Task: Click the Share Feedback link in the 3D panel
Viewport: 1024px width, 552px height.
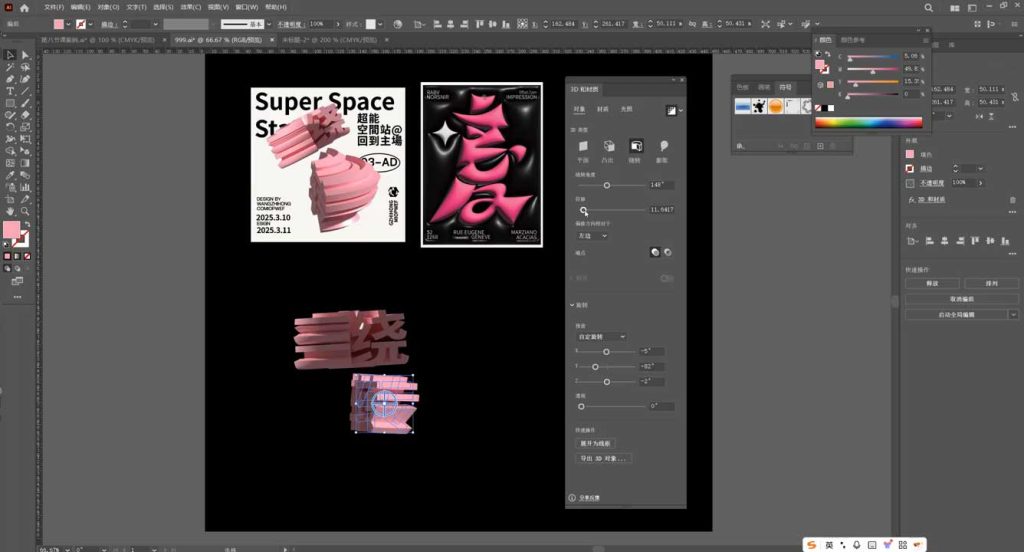Action: (589, 498)
